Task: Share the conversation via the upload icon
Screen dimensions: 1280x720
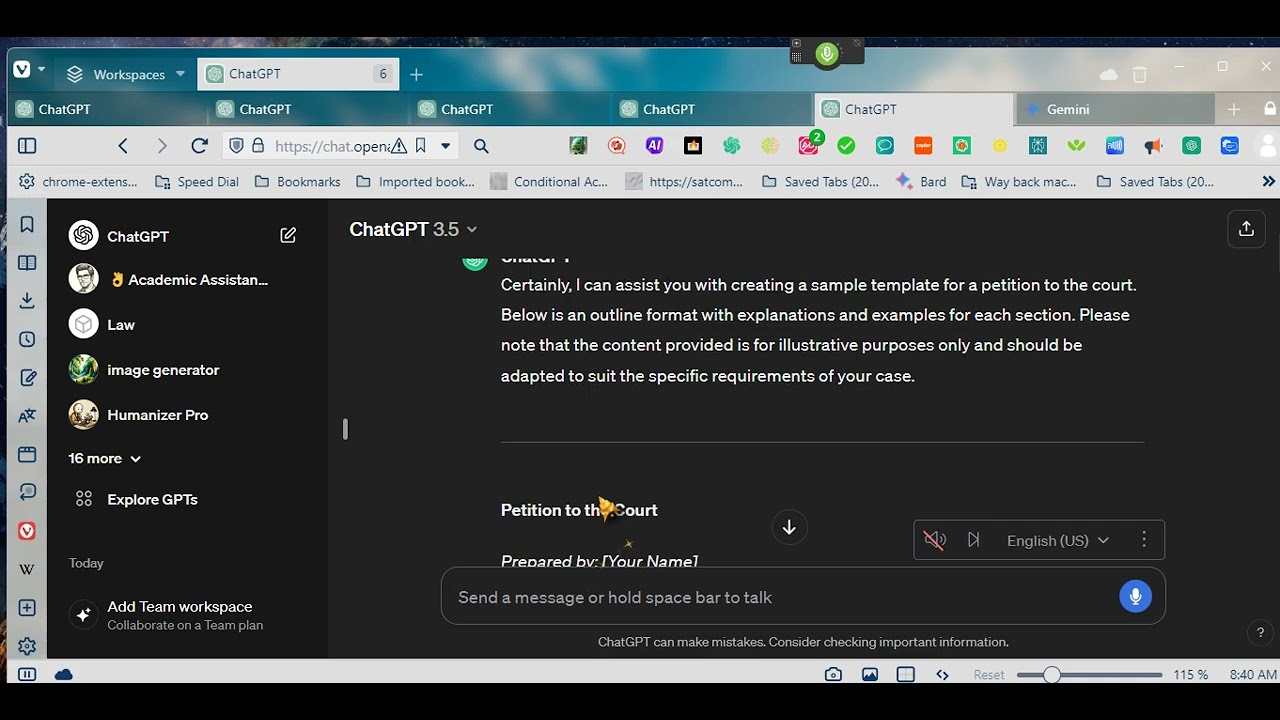Action: (x=1246, y=229)
